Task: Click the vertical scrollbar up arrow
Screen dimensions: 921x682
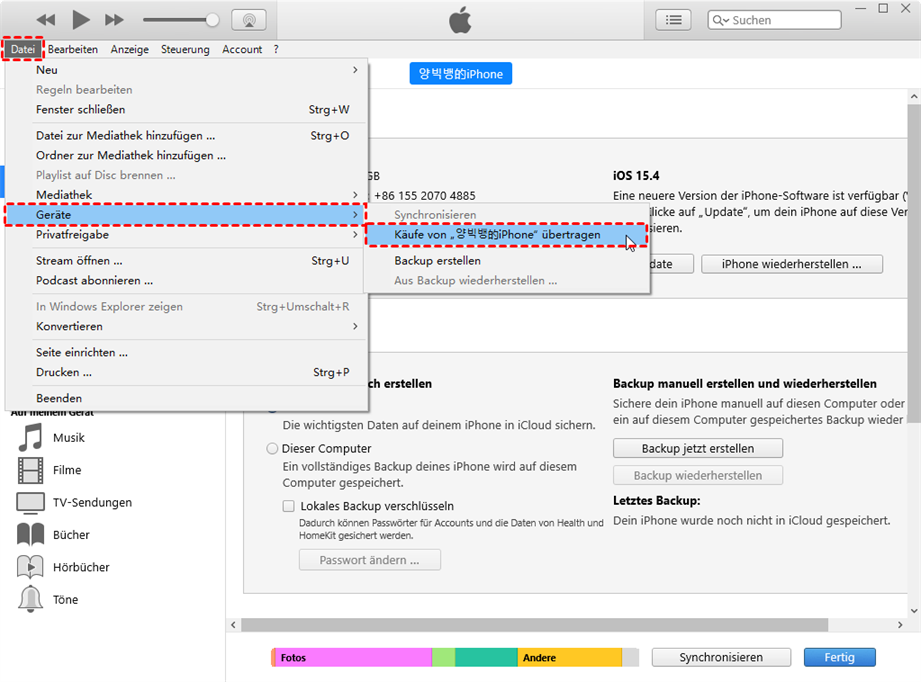Action: pos(914,96)
